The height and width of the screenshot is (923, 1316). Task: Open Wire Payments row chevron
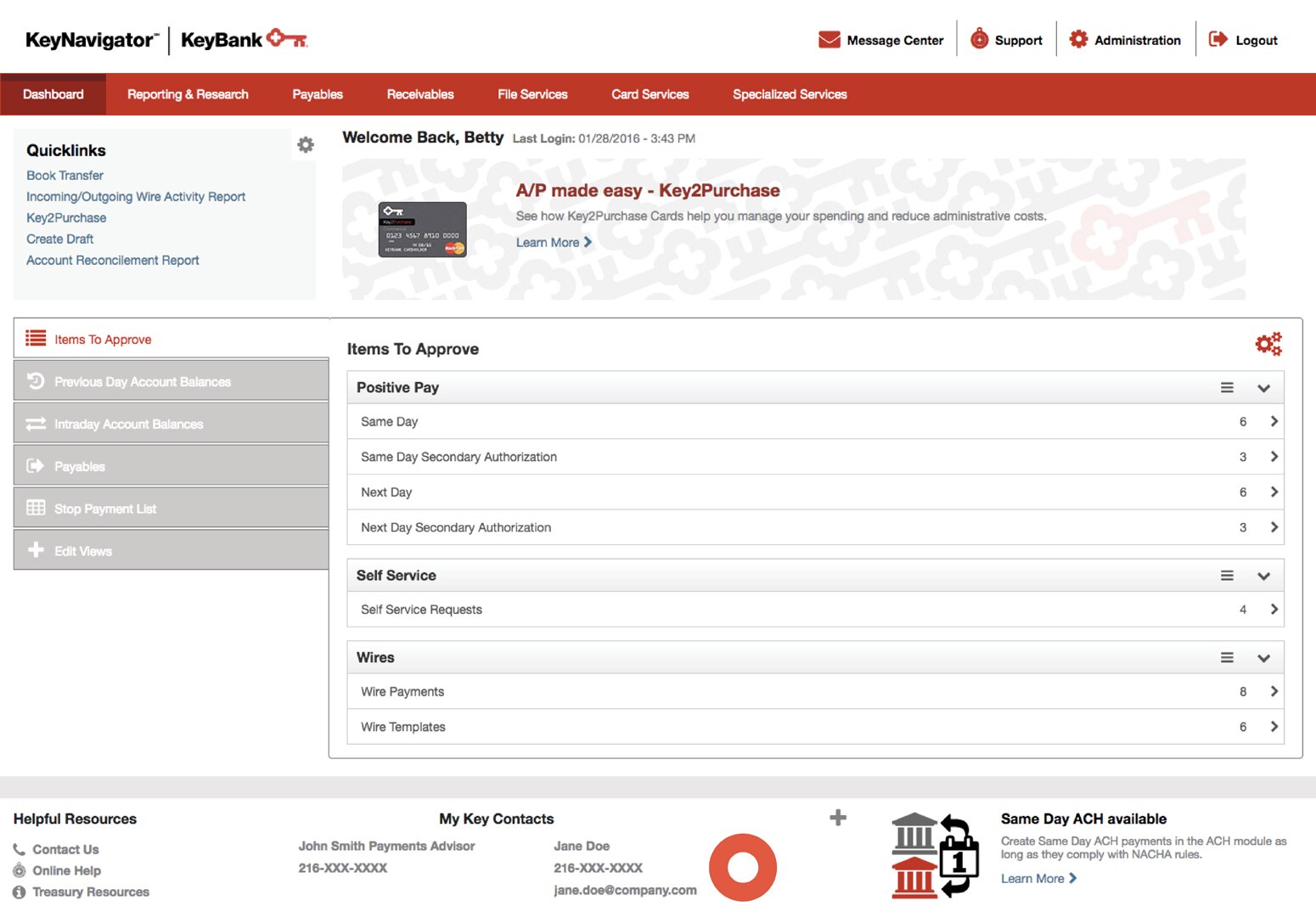(1274, 691)
